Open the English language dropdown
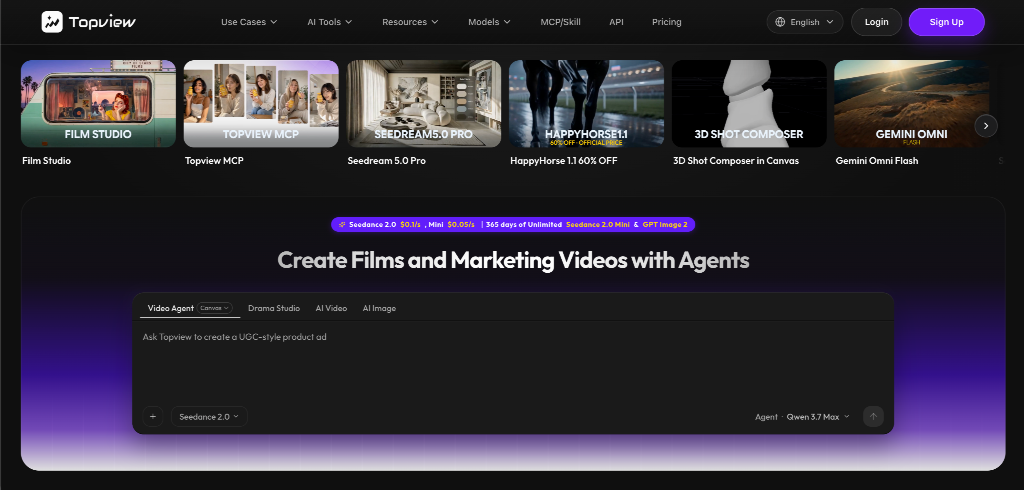Screen dimensions: 1024x490 (805, 22)
